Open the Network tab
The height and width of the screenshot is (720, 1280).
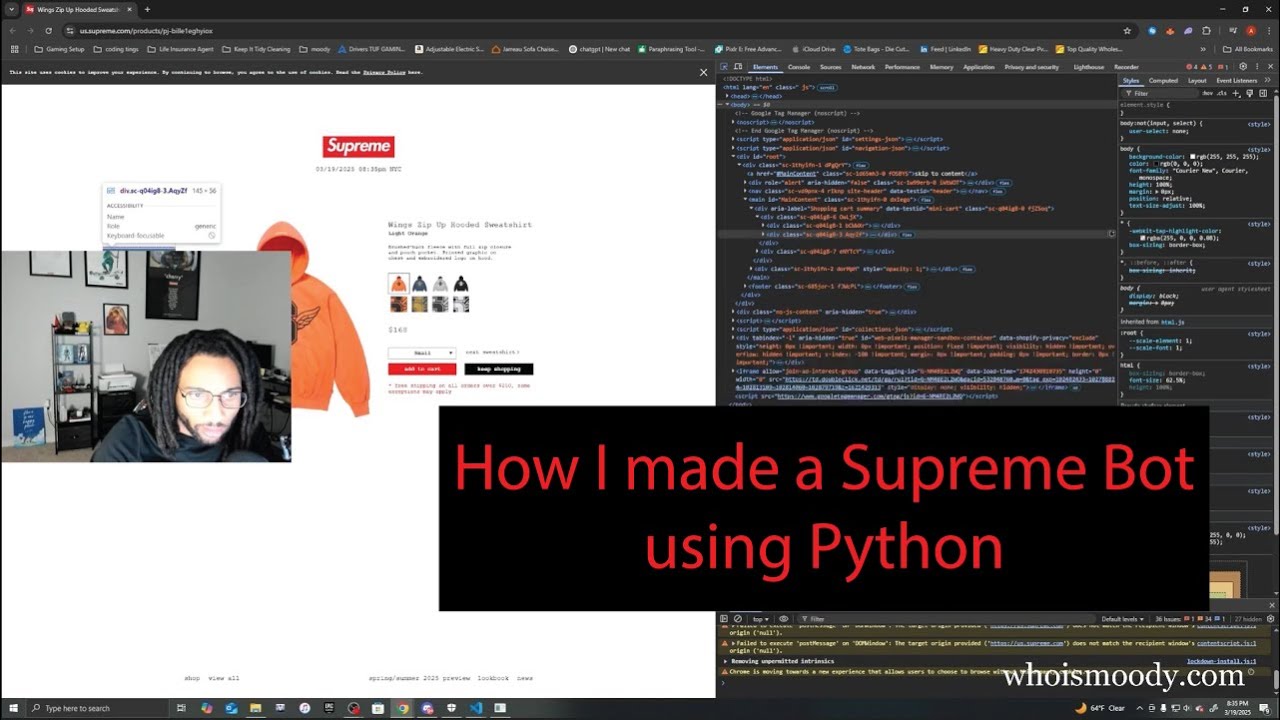tap(863, 67)
